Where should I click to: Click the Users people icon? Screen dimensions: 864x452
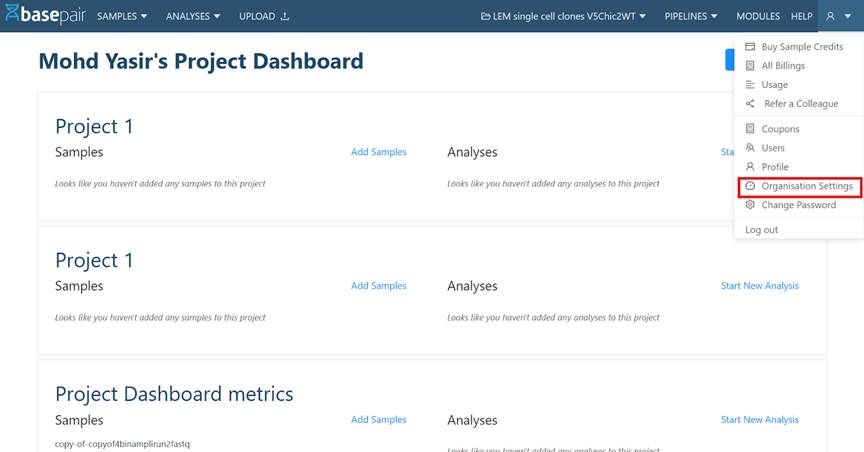point(750,148)
